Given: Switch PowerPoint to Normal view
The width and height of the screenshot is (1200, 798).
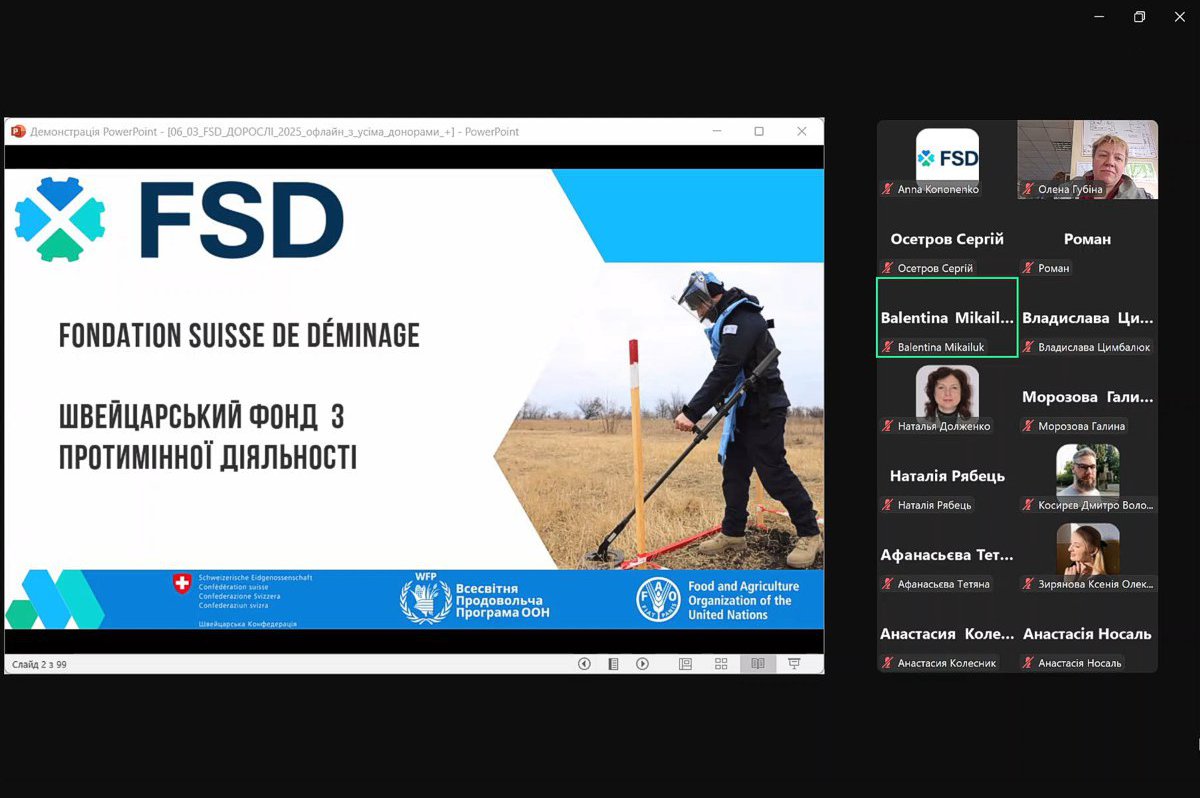Looking at the screenshot, I should (x=685, y=663).
